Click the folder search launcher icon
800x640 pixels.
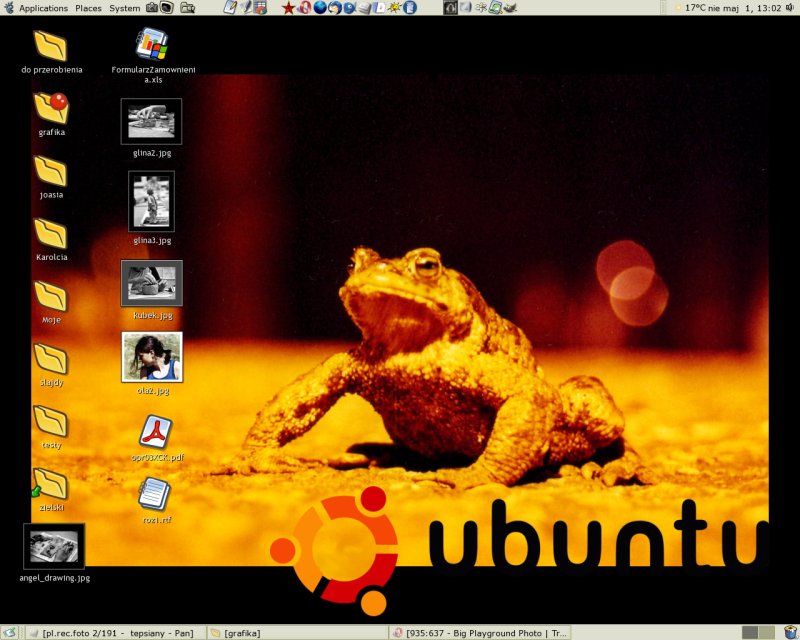point(187,8)
